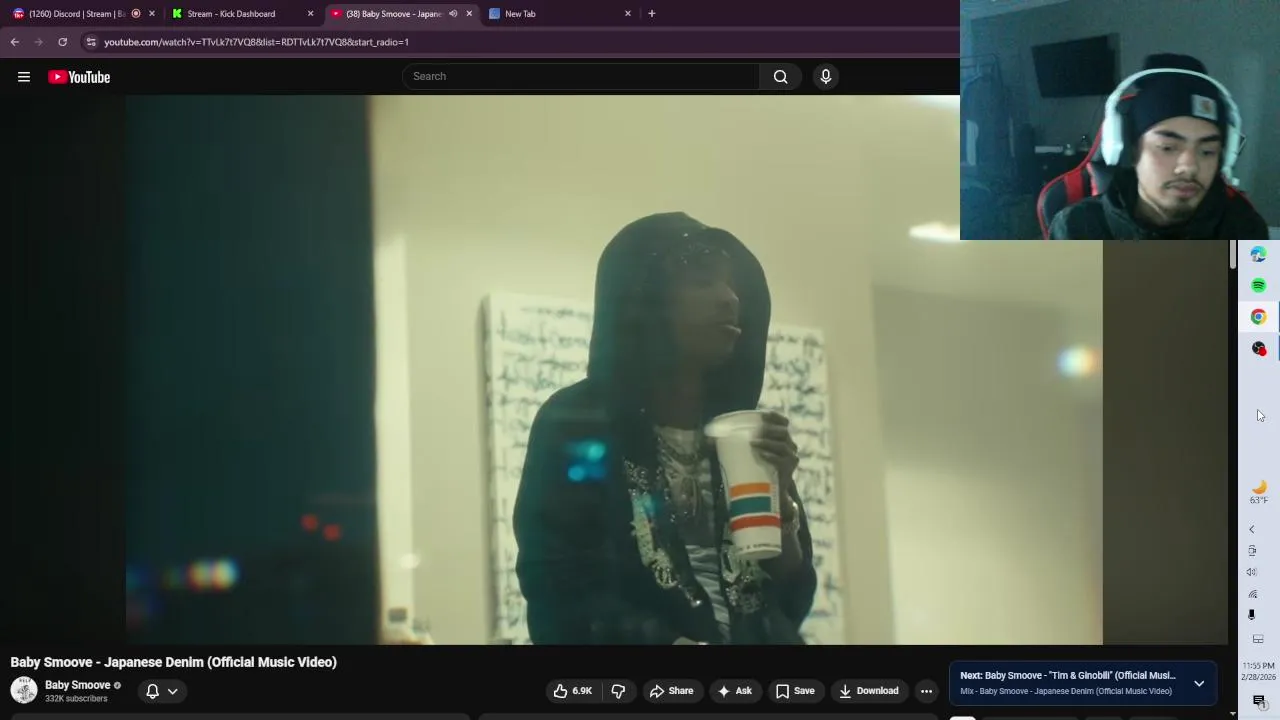Image resolution: width=1280 pixels, height=720 pixels.
Task: Mute the YouTube tab audio icon
Action: tap(453, 14)
